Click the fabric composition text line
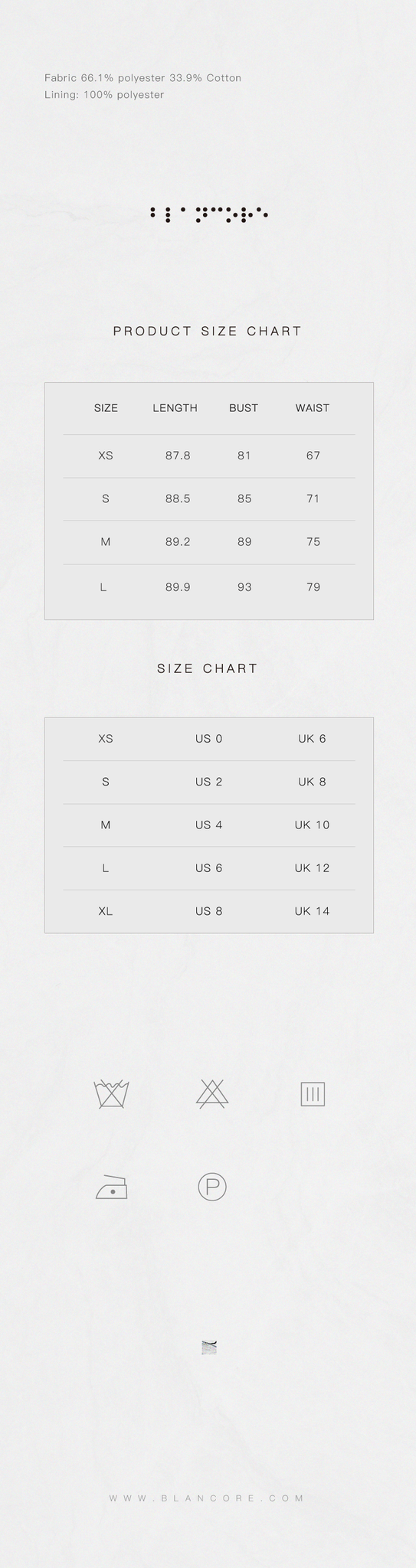 [143, 78]
